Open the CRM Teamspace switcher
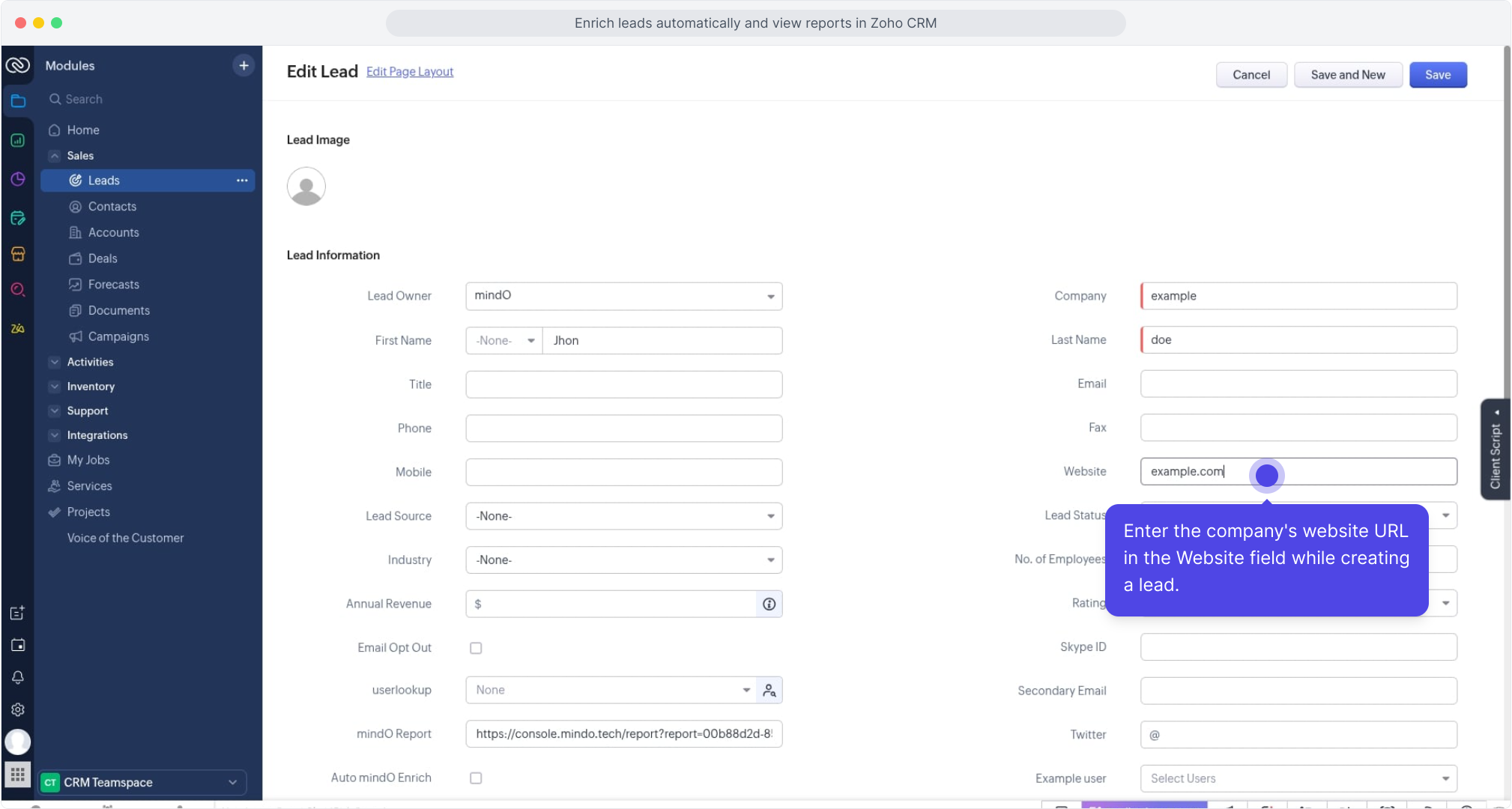Viewport: 1512px width, 809px height. (x=142, y=782)
